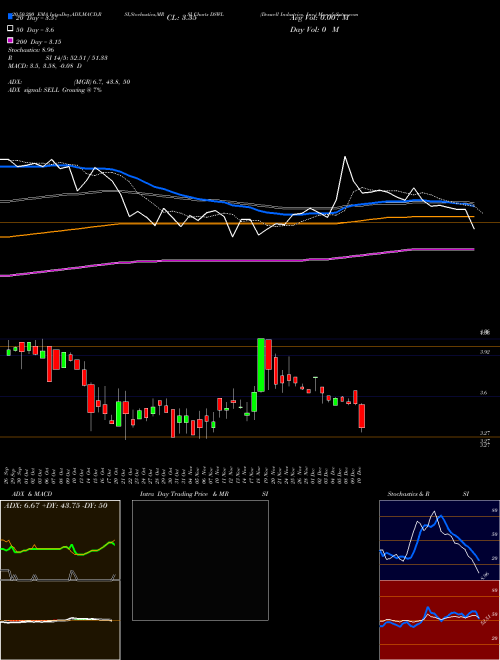Click the white price line spike peak

click(x=345, y=157)
